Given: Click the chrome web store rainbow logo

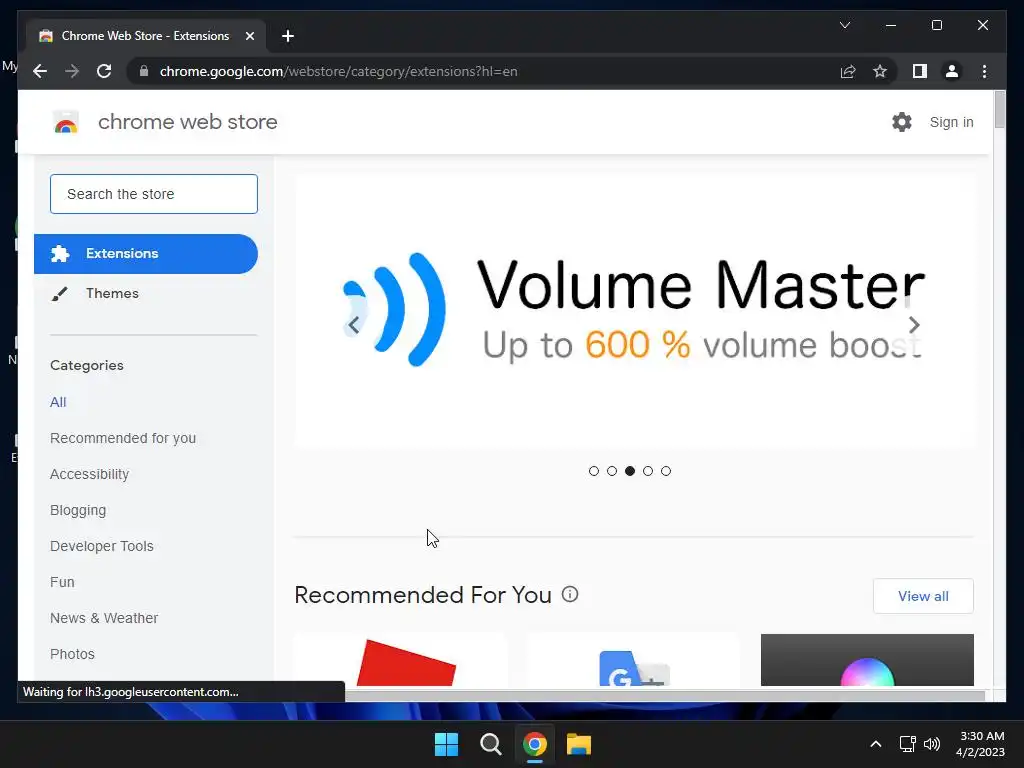Looking at the screenshot, I should [65, 122].
